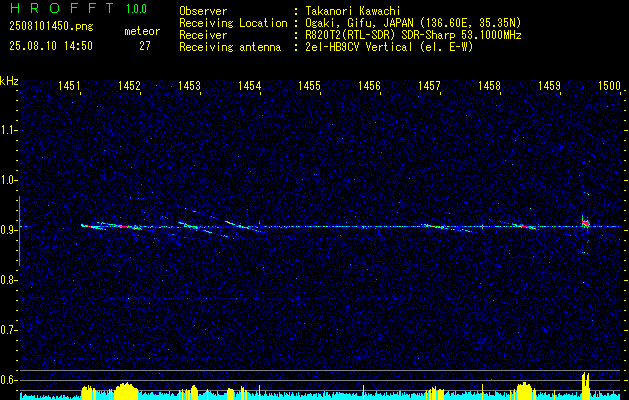Click the 'meteor' count label
The height and width of the screenshot is (400, 629).
142,31
